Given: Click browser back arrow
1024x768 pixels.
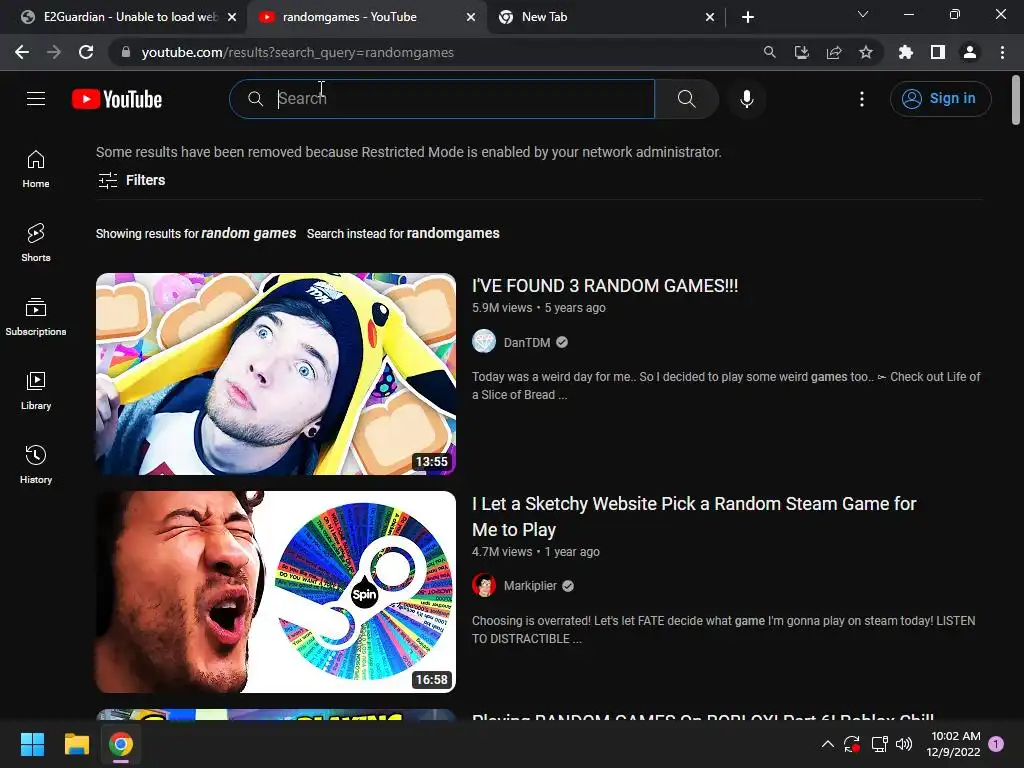Looking at the screenshot, I should point(22,52).
